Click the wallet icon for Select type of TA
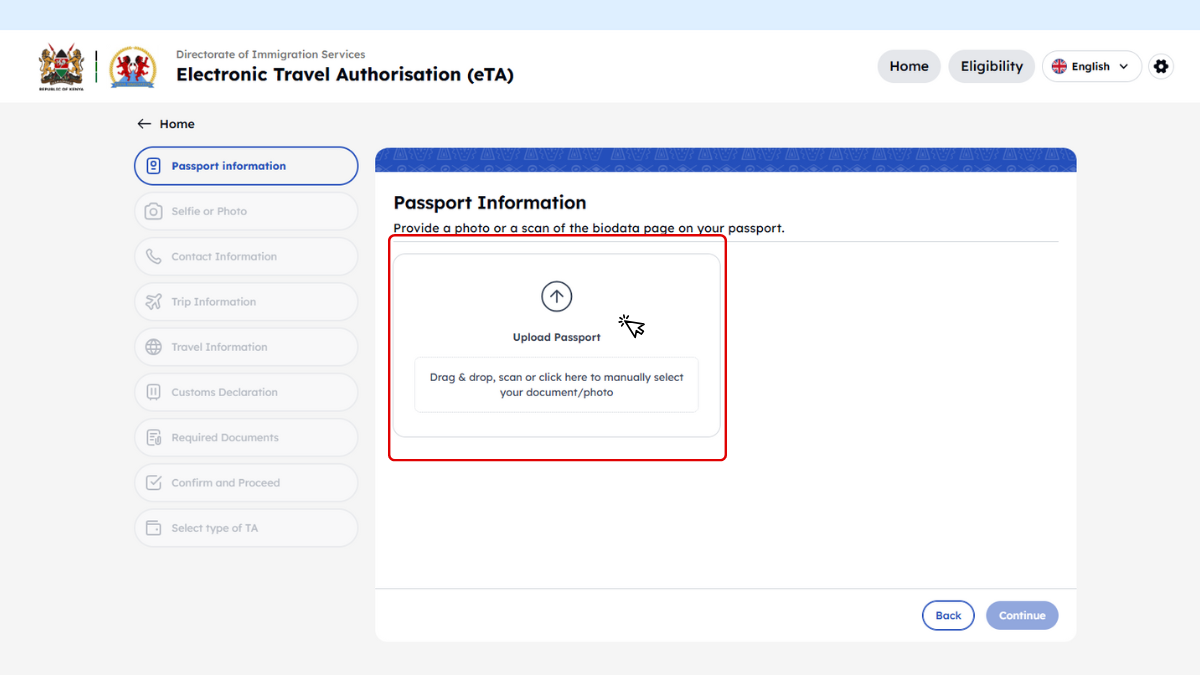Image resolution: width=1200 pixels, height=675 pixels. pos(153,528)
